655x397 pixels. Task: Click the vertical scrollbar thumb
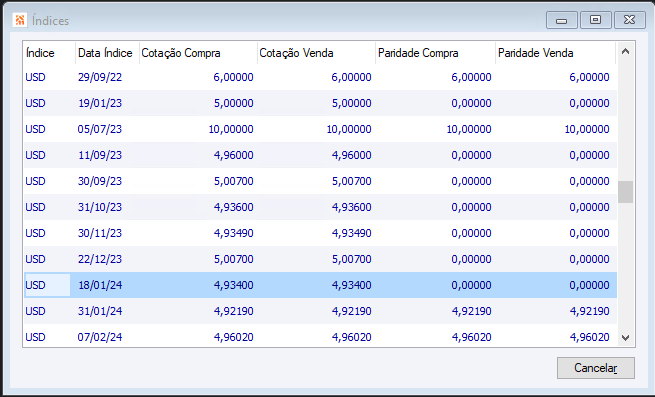coord(625,192)
